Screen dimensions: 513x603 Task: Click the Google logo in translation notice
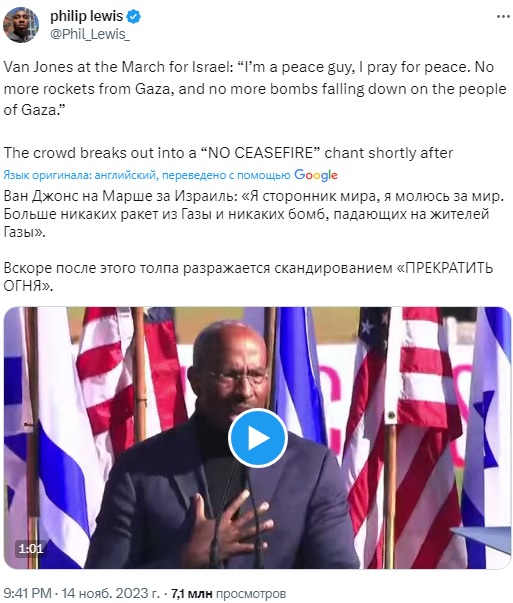pyautogui.click(x=316, y=175)
